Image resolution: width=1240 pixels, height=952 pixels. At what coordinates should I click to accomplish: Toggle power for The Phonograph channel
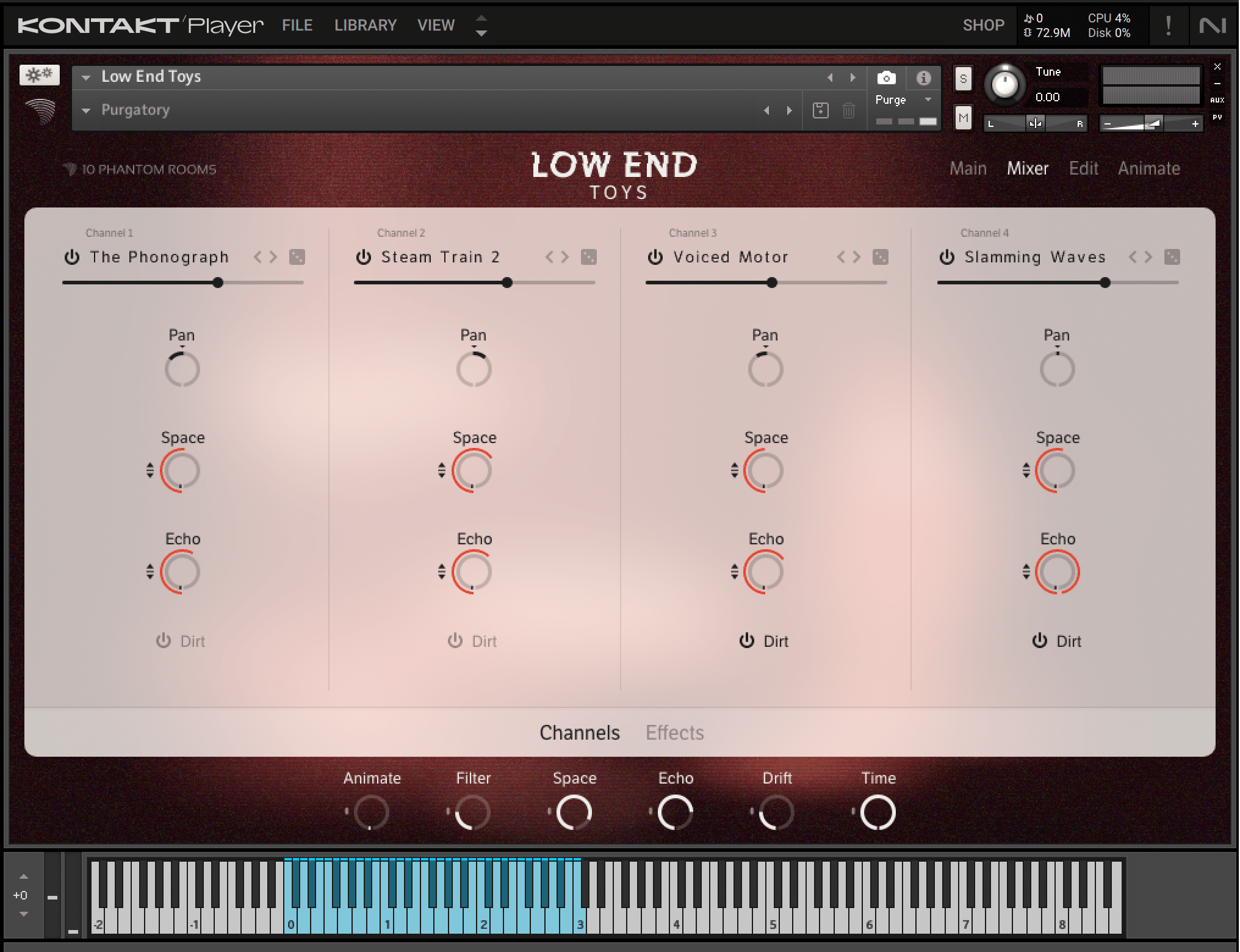pyautogui.click(x=72, y=257)
